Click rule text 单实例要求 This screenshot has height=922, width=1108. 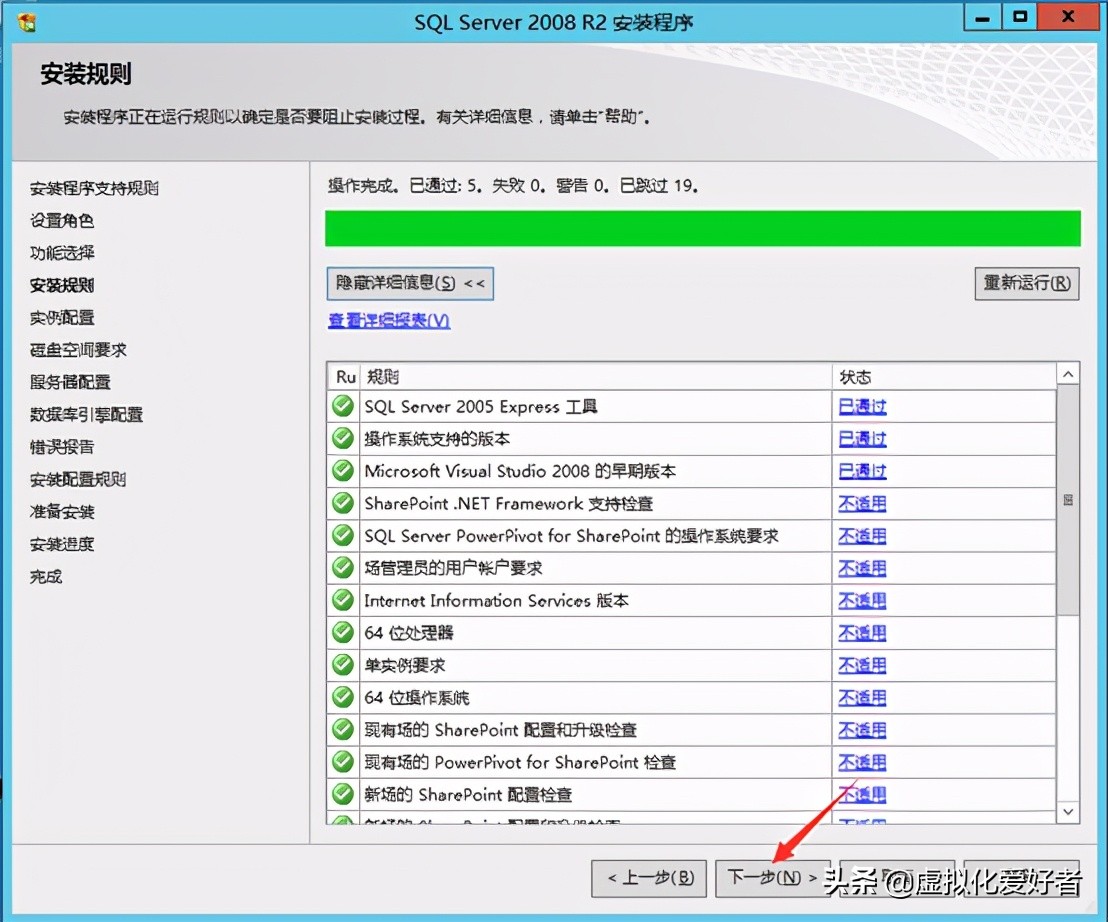[x=404, y=665]
